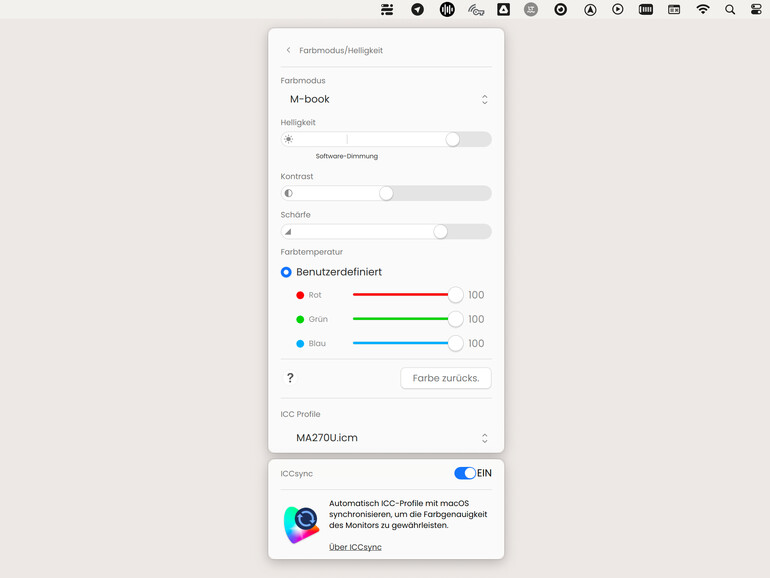Screen dimensions: 770x578
Task: Open the black ring menu bar icon
Action: click(x=560, y=9)
